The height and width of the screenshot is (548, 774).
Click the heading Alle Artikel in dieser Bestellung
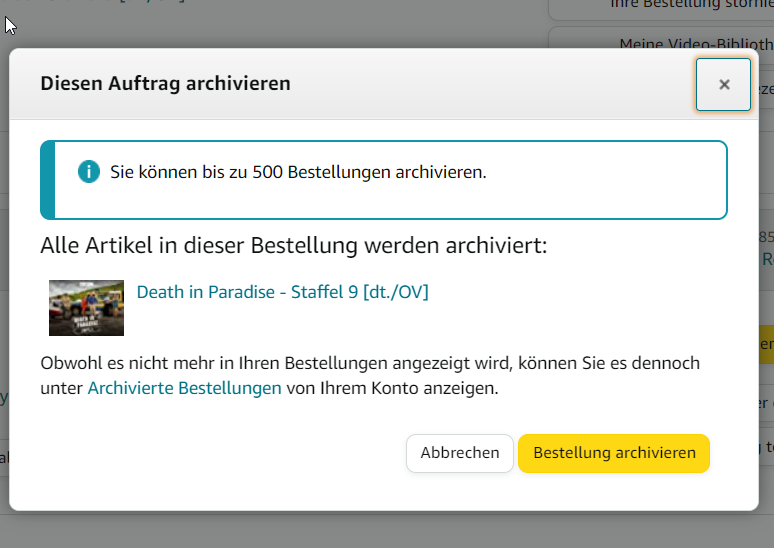click(x=294, y=245)
